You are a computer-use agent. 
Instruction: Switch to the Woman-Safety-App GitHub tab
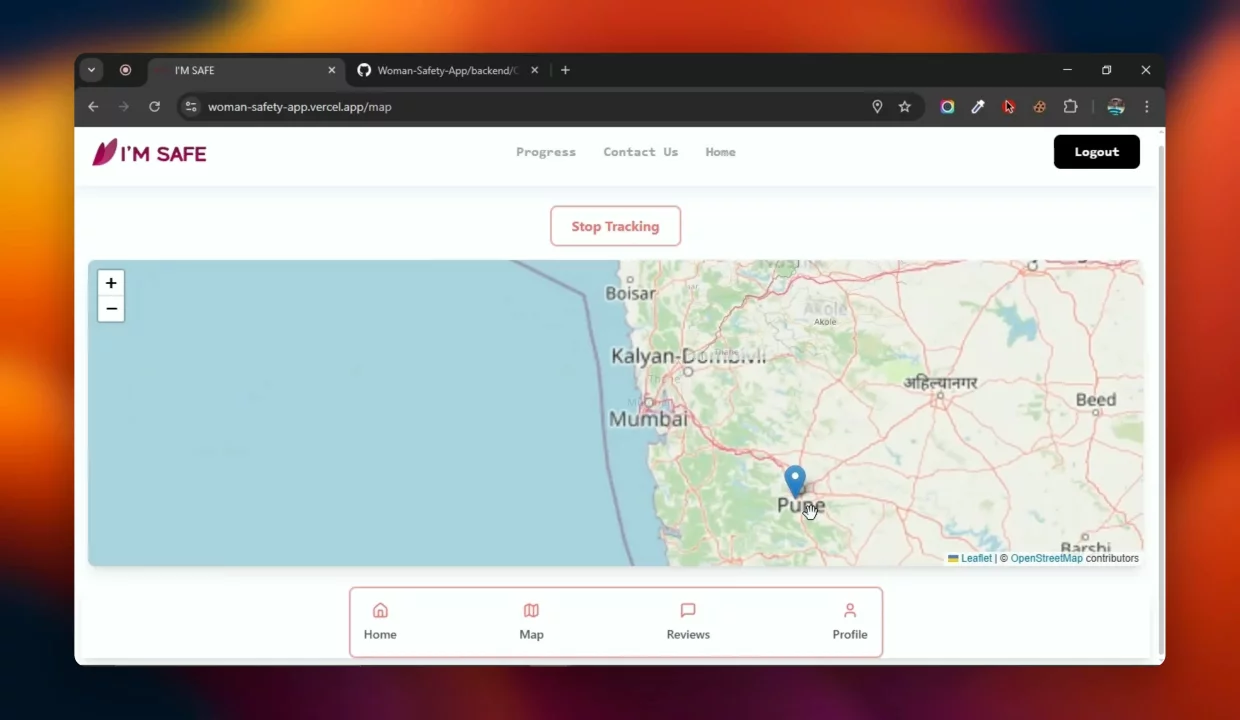pos(447,71)
